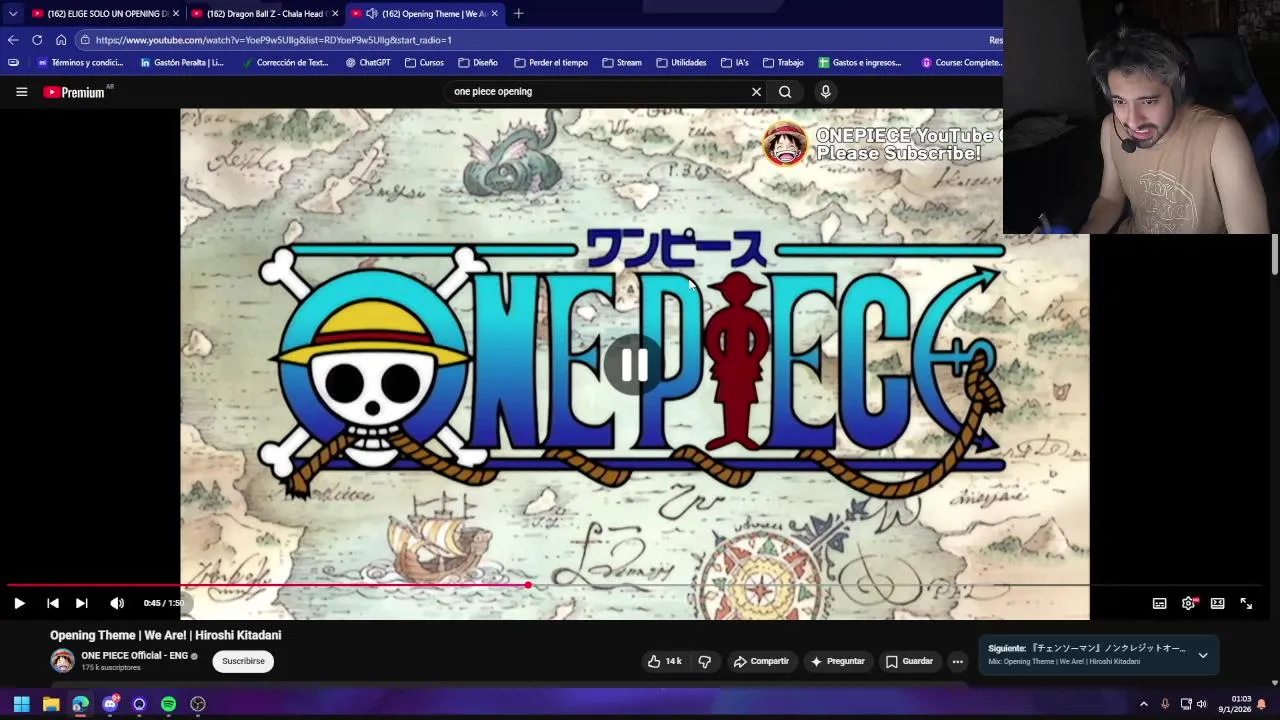This screenshot has width=1280, height=720.
Task: Open the ONE PIECE Official channel avatar
Action: pos(63,661)
